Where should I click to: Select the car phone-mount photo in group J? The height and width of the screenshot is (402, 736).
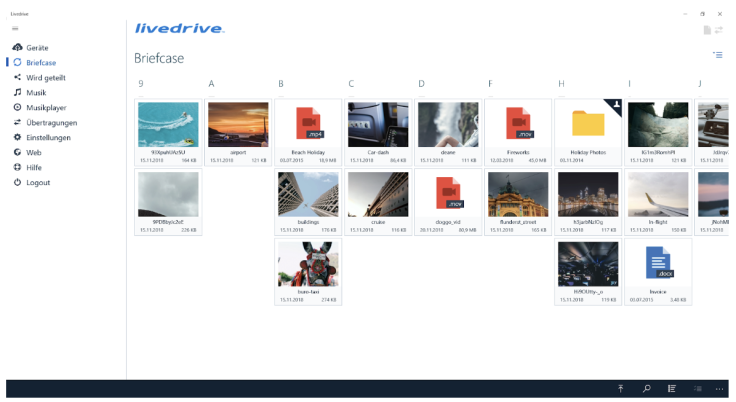(x=713, y=125)
